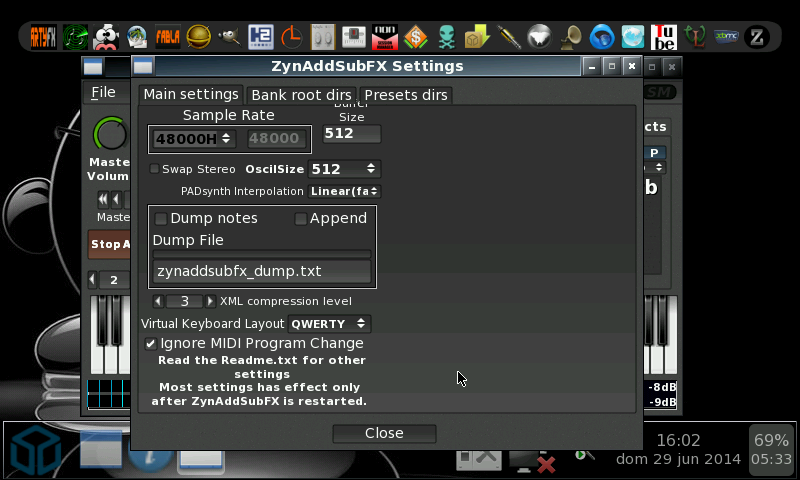Launch the Fabla sampler from the dock
Image resolution: width=800 pixels, height=480 pixels.
pos(168,37)
